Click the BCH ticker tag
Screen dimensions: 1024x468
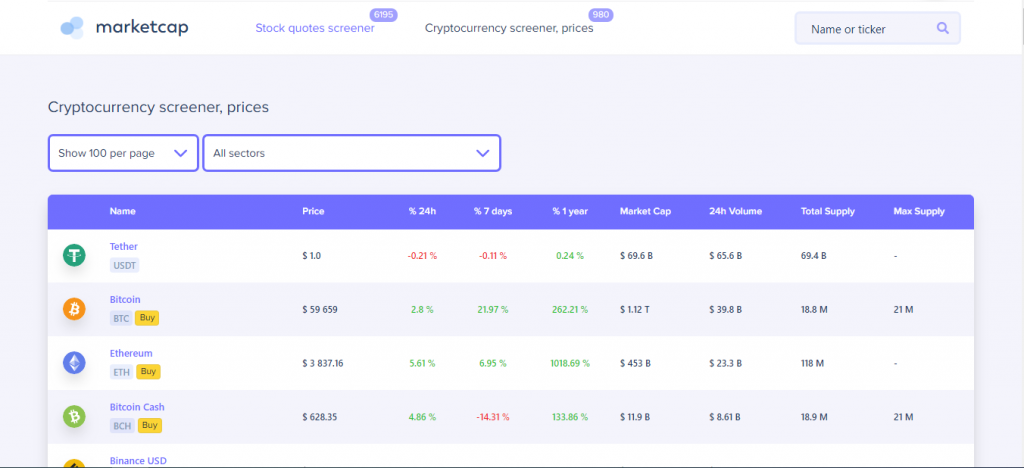click(122, 426)
